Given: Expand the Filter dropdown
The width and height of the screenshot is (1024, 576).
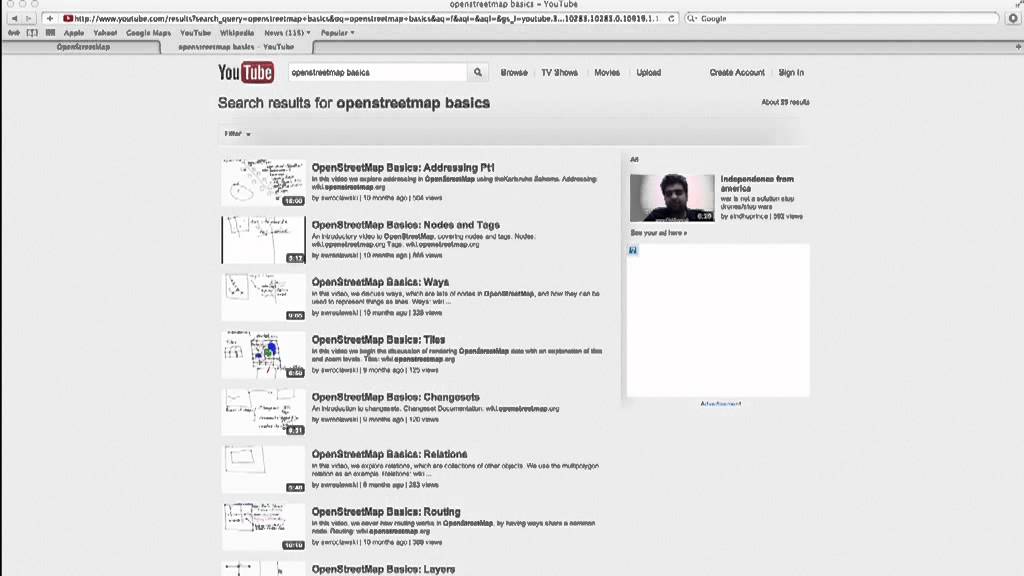Looking at the screenshot, I should pos(237,134).
